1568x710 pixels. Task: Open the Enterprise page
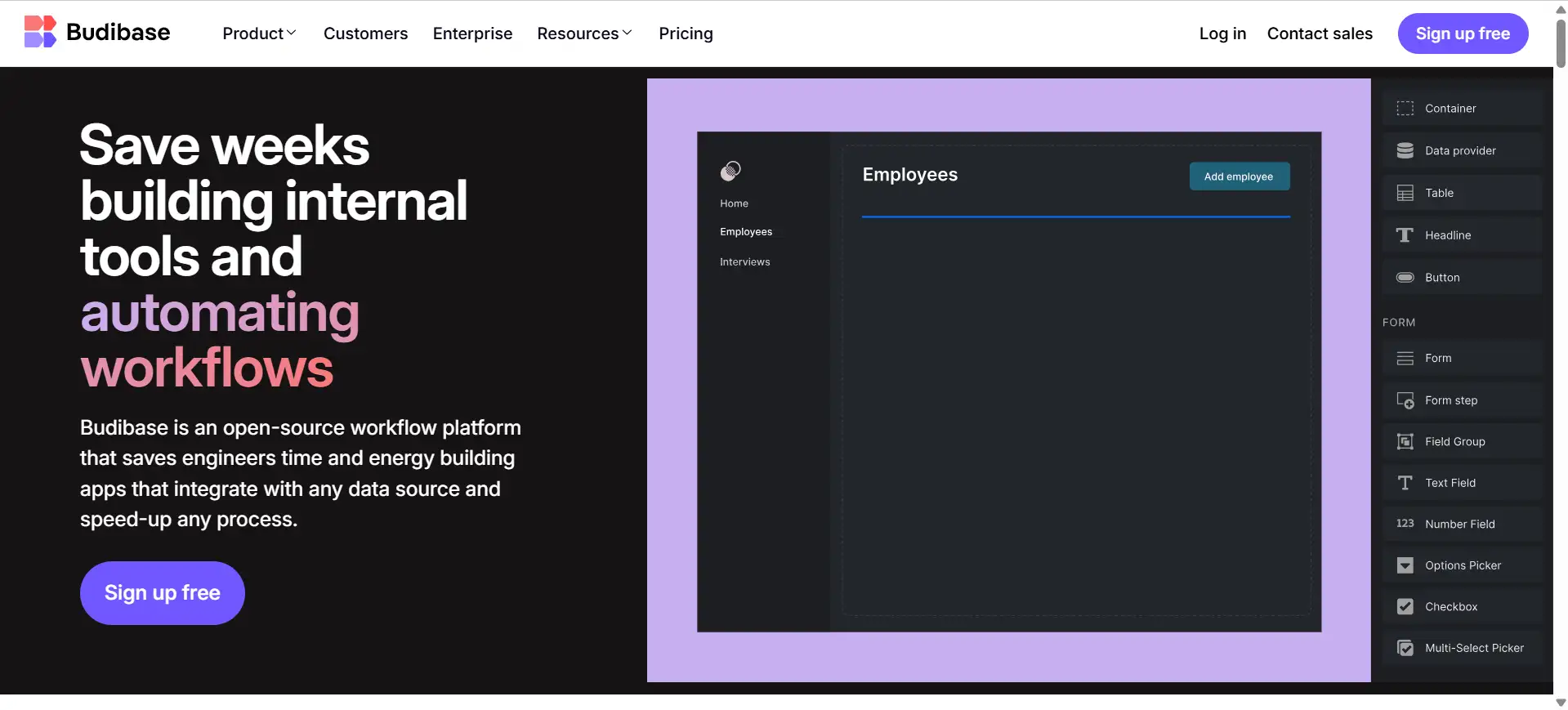[x=472, y=33]
